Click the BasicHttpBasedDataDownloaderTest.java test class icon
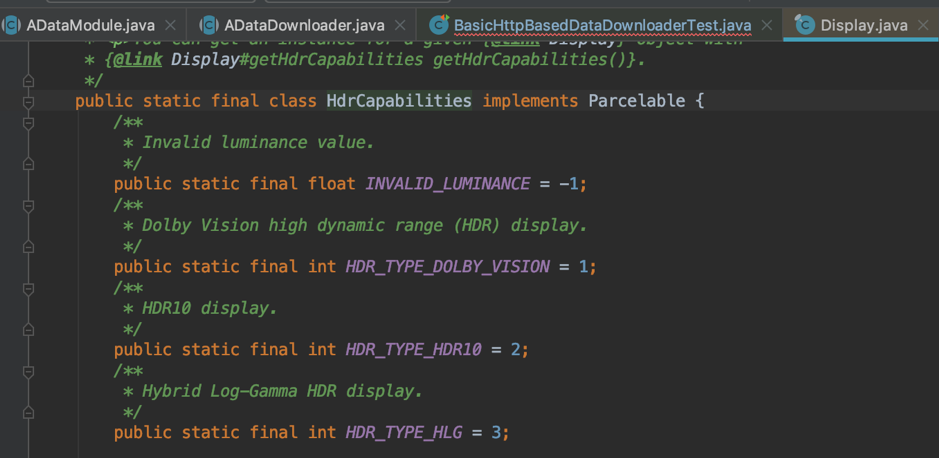 [x=439, y=25]
